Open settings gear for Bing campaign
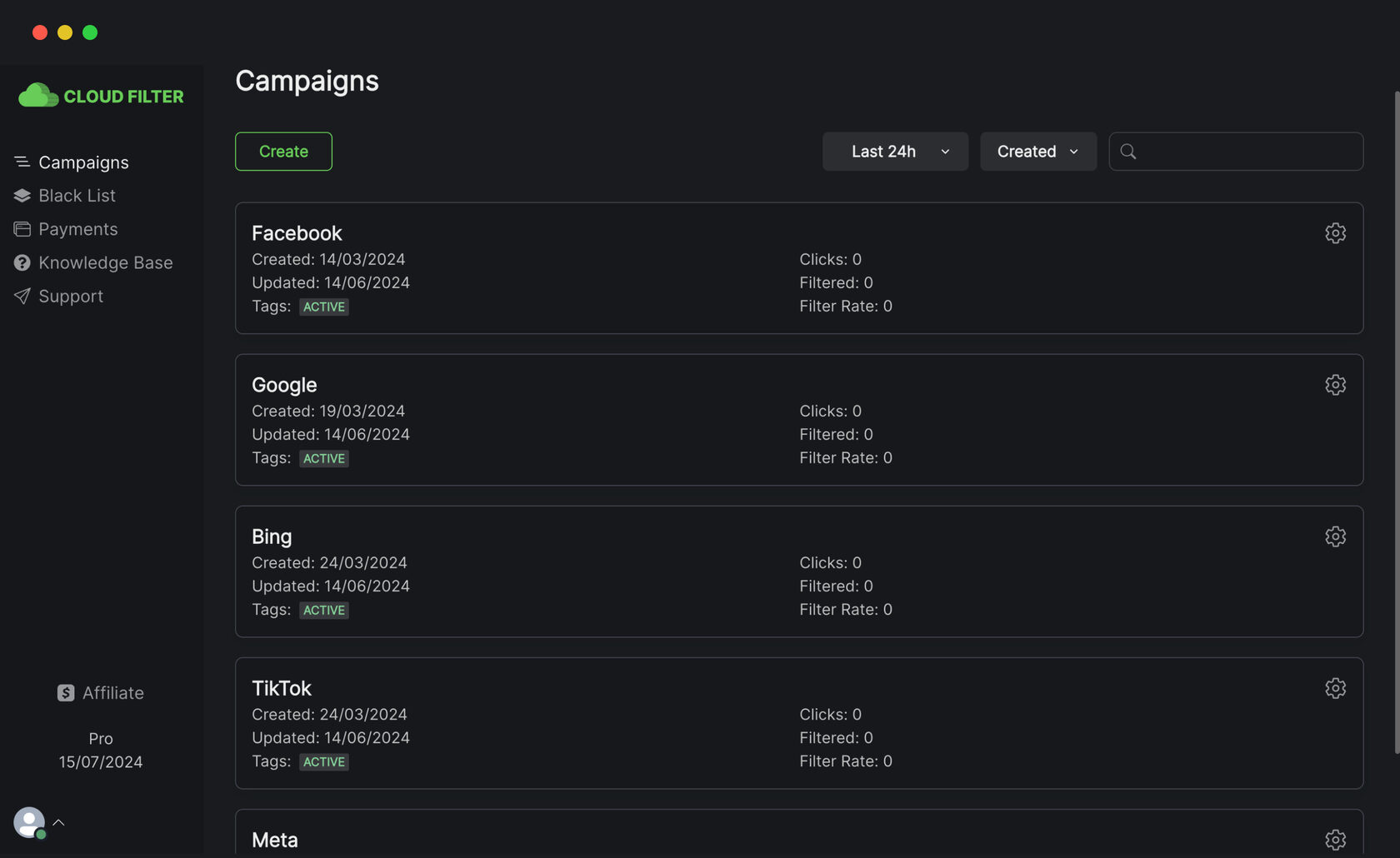 coord(1335,536)
